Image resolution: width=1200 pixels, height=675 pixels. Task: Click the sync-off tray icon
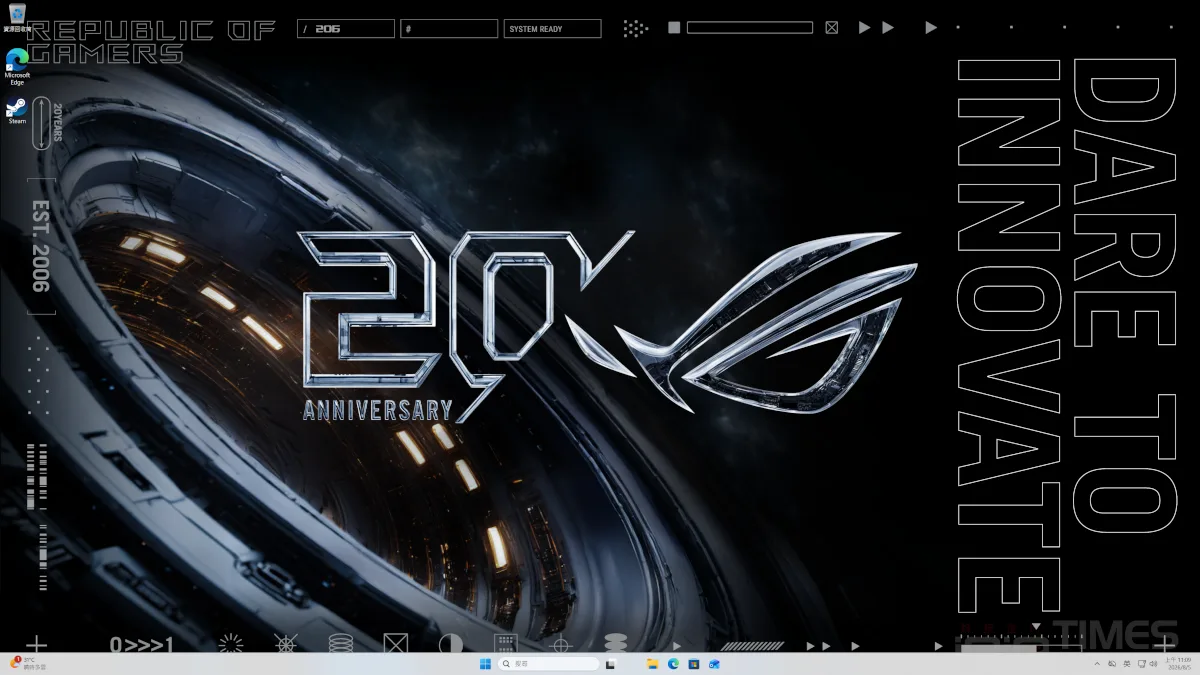(x=1112, y=664)
